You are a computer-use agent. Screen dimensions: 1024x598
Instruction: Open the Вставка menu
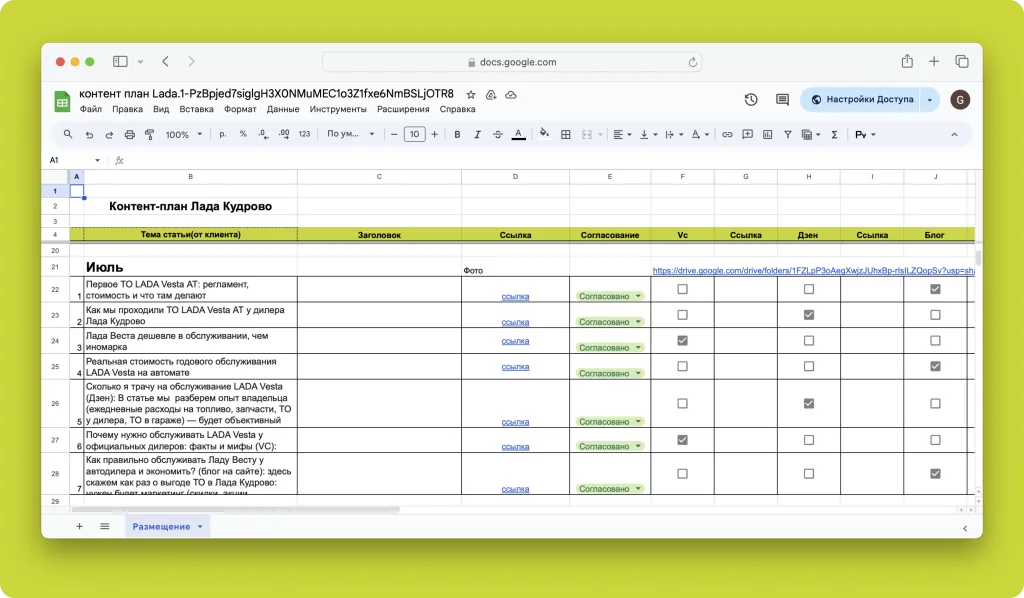tap(197, 109)
